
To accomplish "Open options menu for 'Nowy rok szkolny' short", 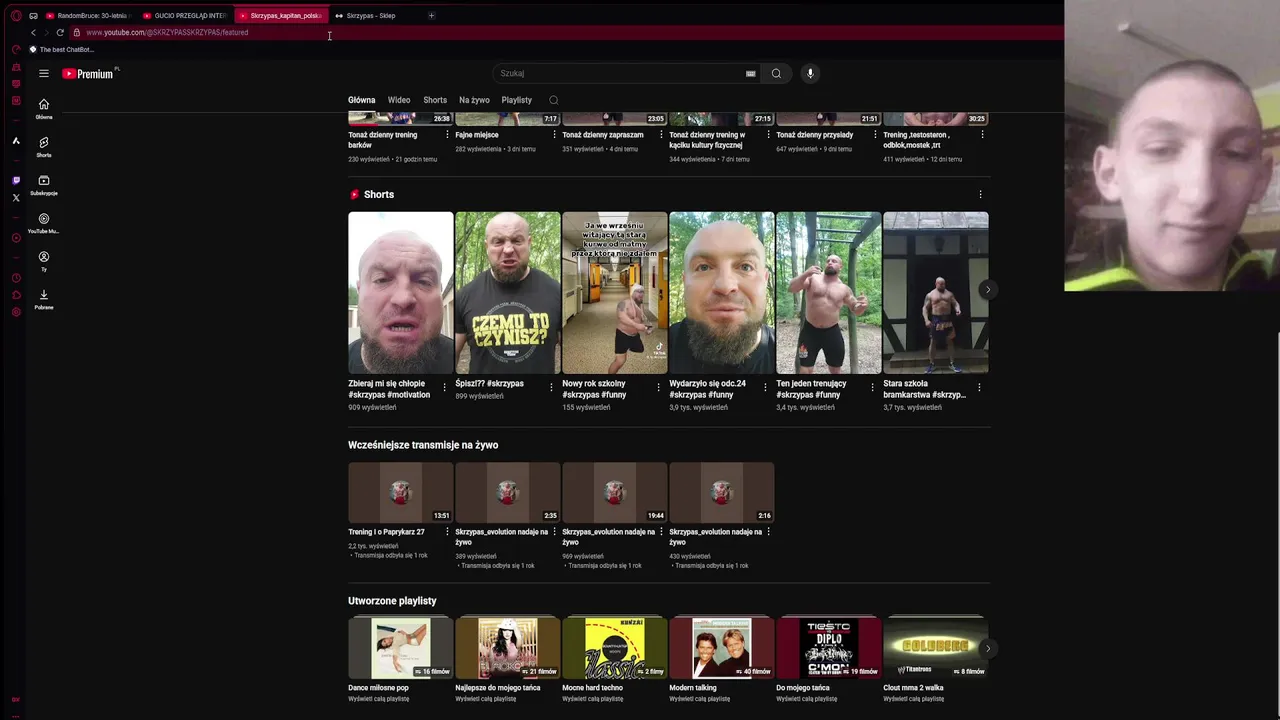I will pos(658,388).
